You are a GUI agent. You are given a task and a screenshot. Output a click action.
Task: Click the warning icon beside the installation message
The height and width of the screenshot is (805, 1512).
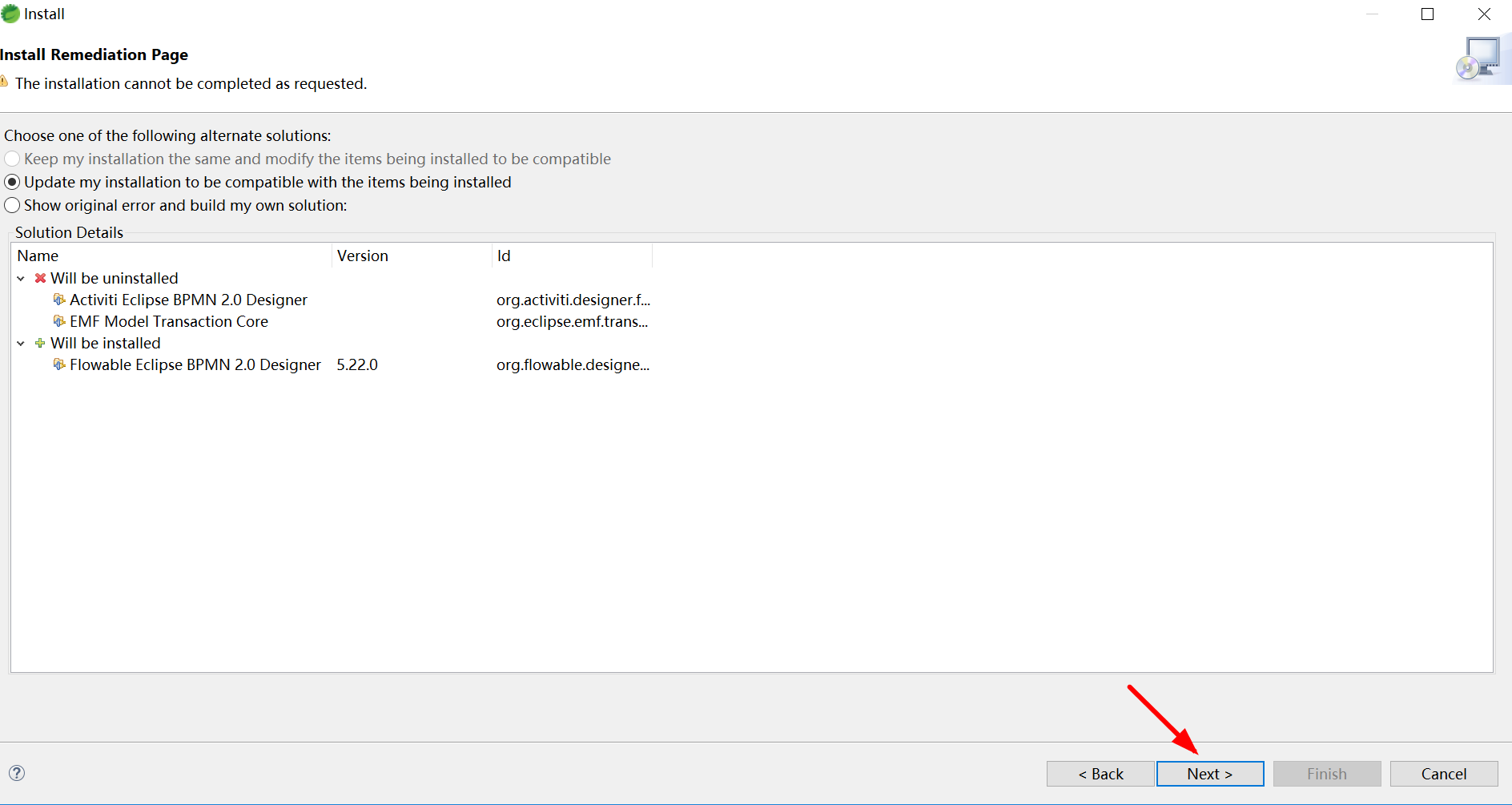[x=4, y=83]
